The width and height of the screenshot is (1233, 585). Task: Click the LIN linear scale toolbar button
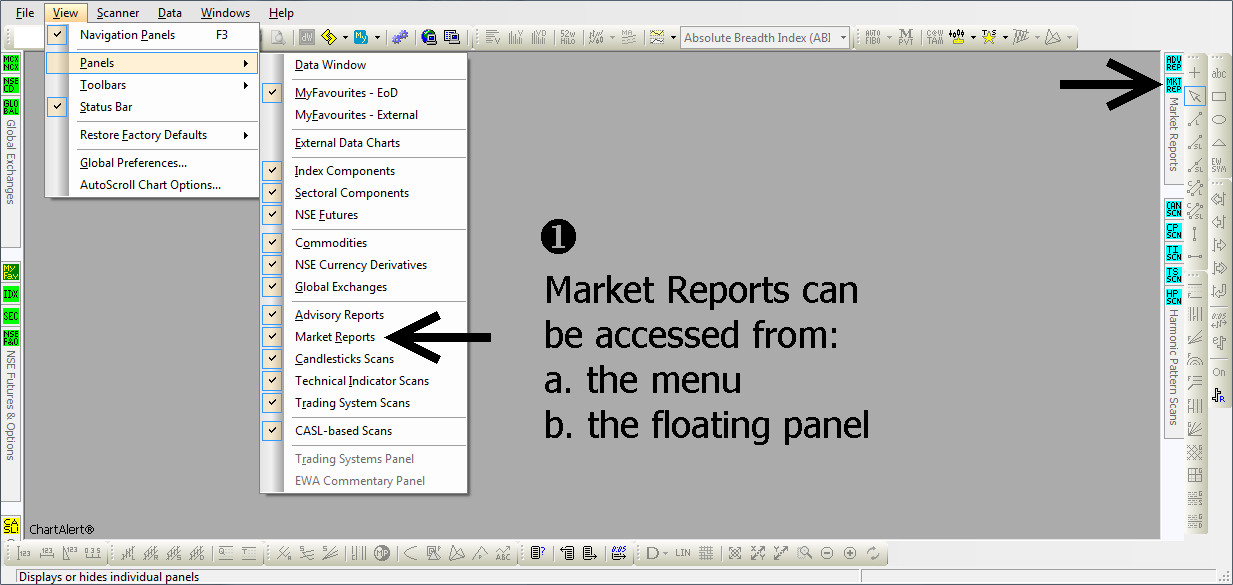coord(683,553)
